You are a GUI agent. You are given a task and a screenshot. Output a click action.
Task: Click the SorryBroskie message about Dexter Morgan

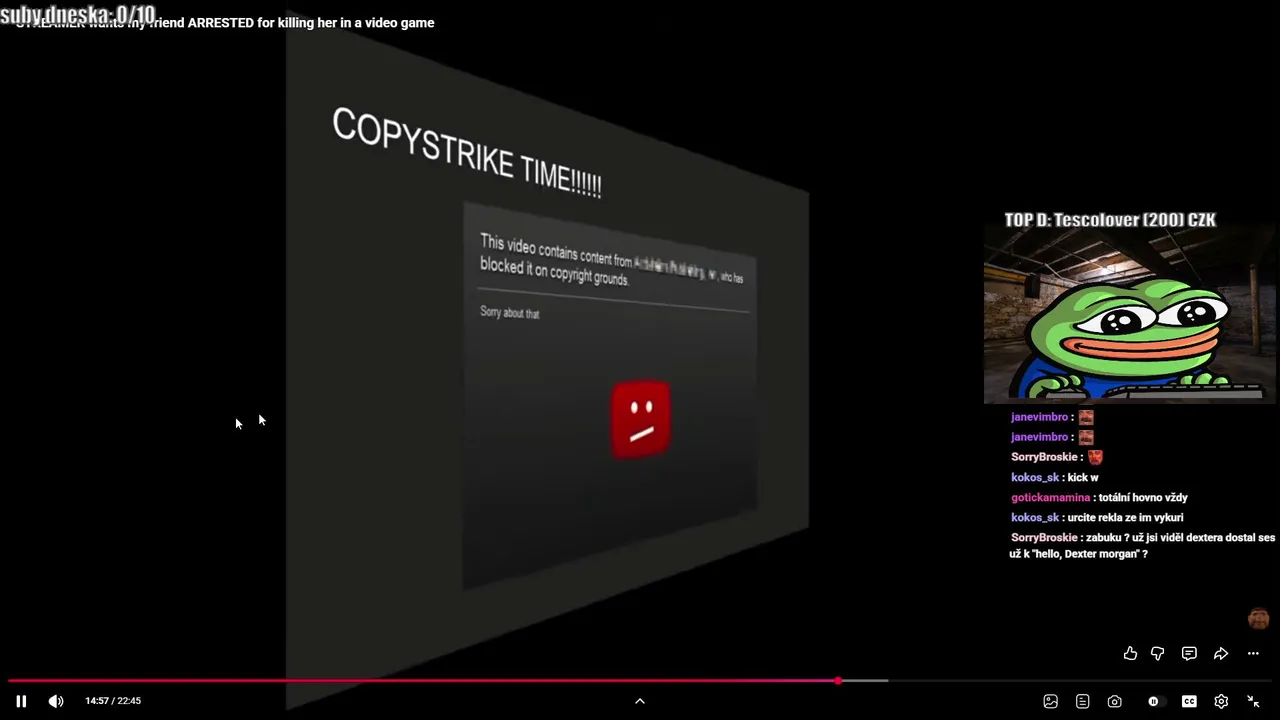click(x=1143, y=545)
